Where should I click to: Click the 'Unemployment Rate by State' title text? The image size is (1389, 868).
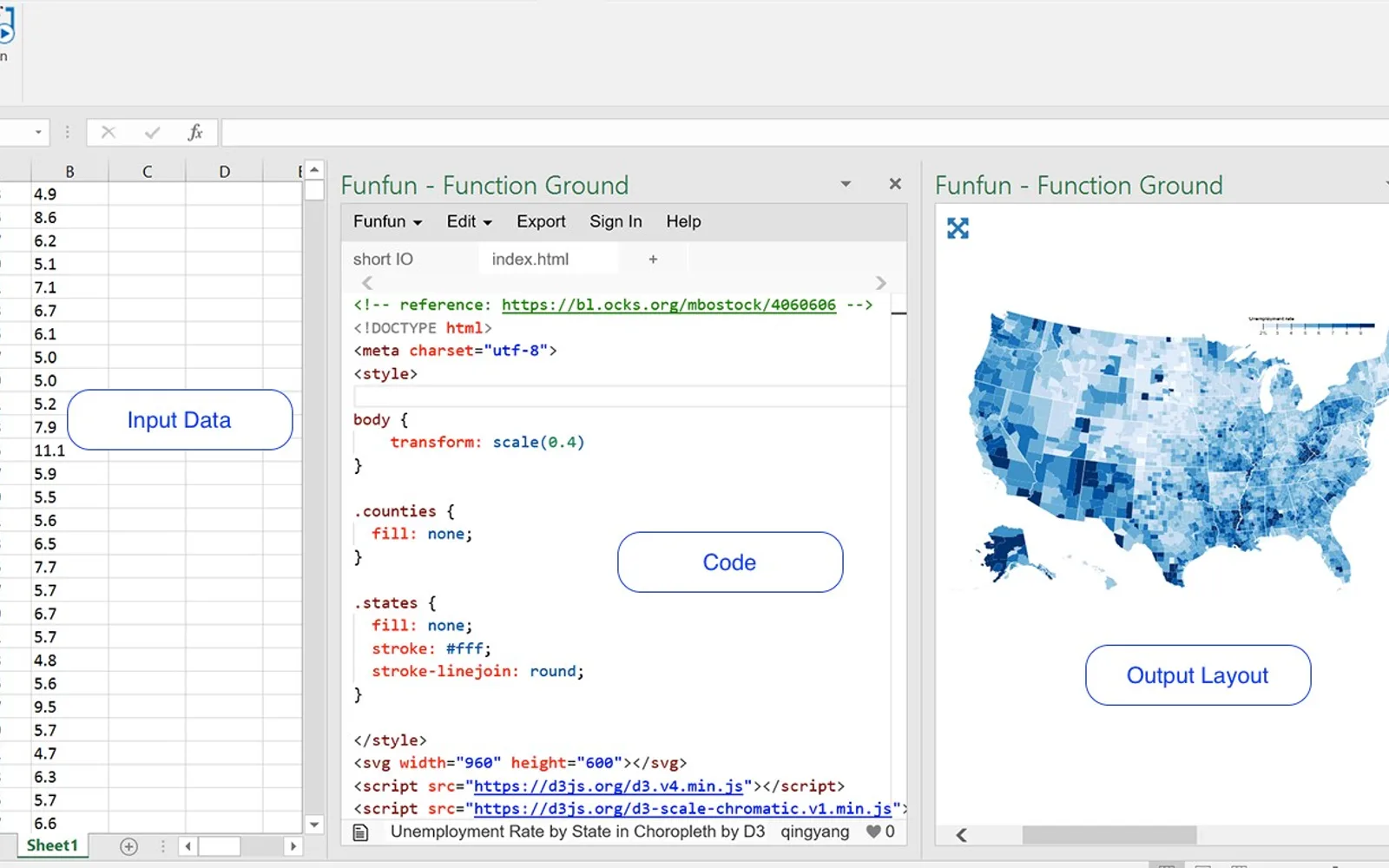577,832
